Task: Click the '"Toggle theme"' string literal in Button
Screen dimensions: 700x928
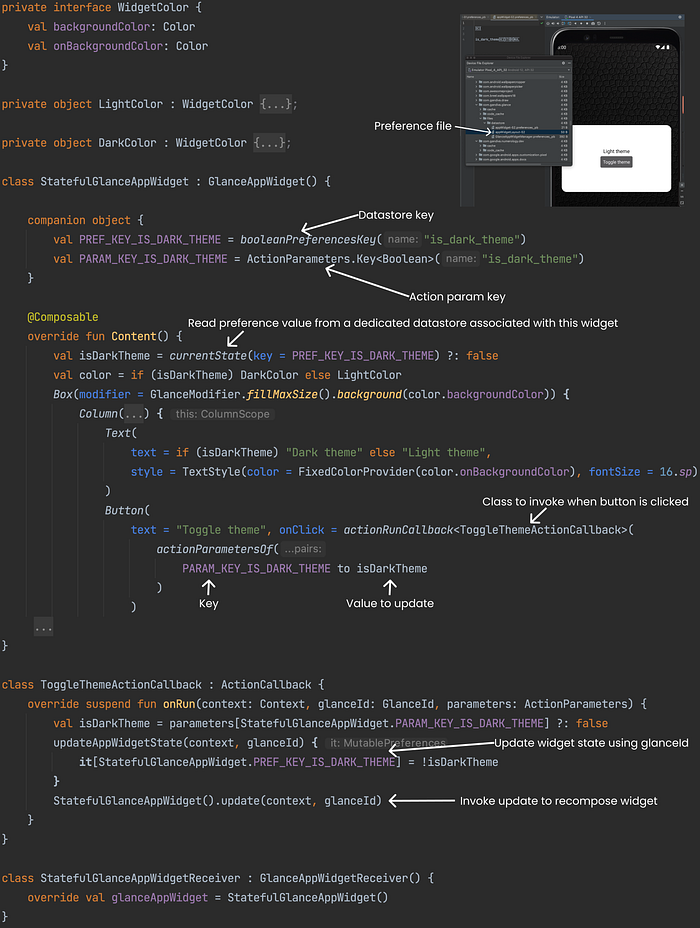Action: pyautogui.click(x=221, y=530)
